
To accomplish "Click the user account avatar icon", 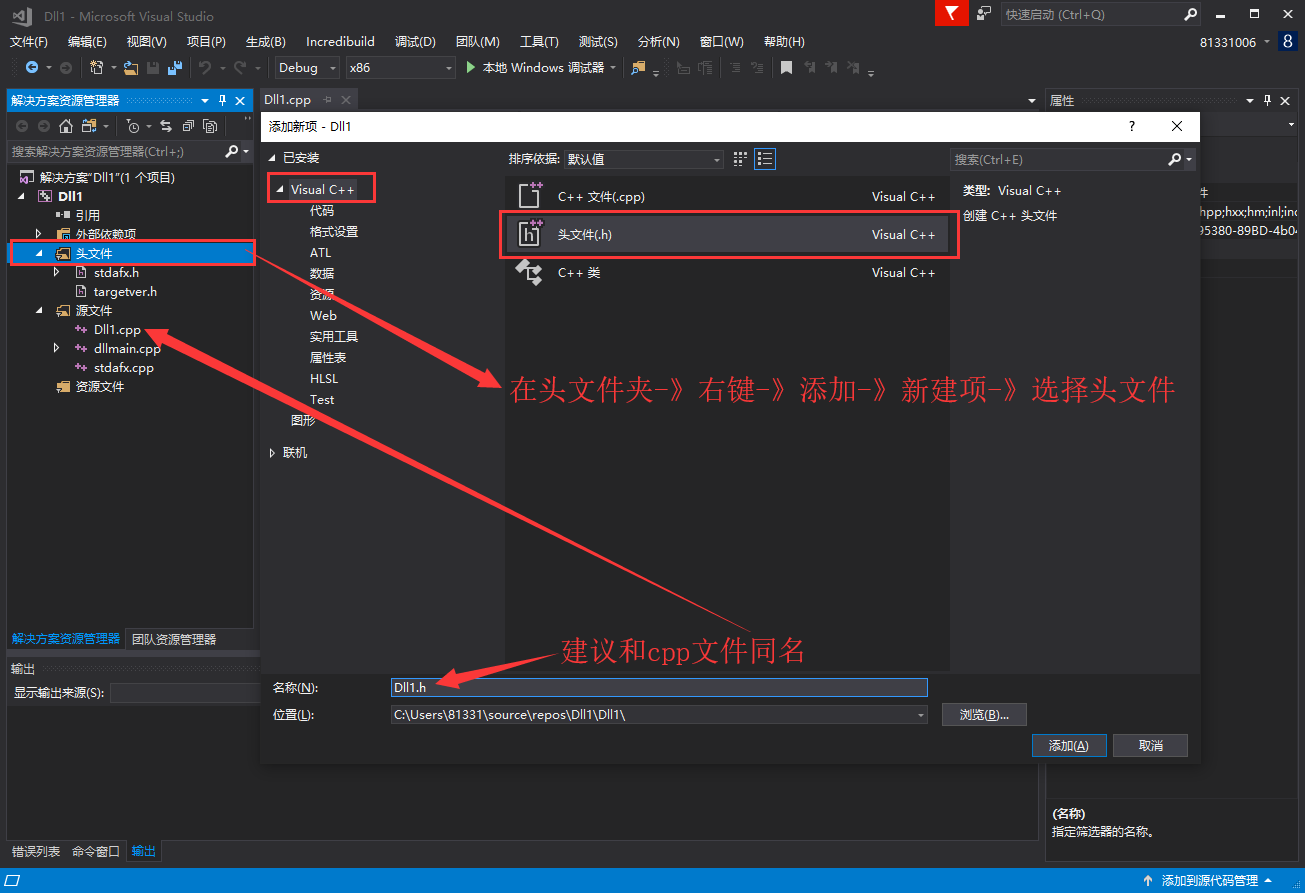I will tap(1288, 41).
